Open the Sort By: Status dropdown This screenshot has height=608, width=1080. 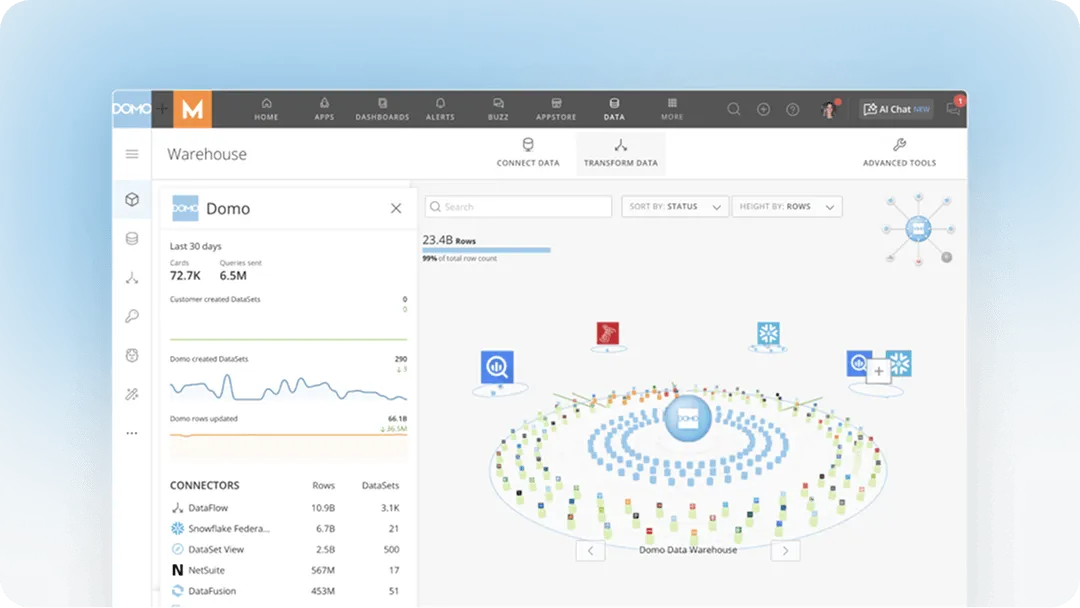click(x=674, y=207)
